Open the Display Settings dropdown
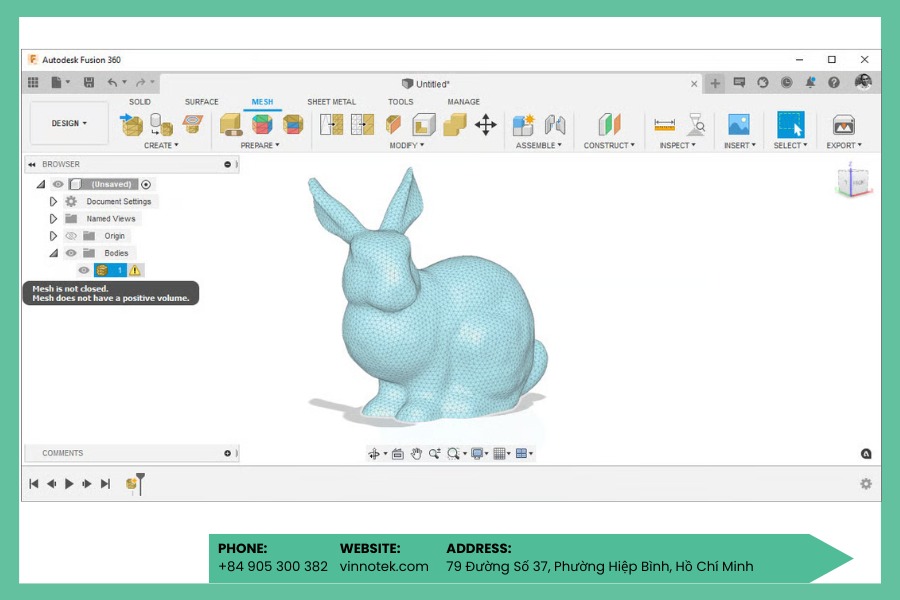 [479, 454]
